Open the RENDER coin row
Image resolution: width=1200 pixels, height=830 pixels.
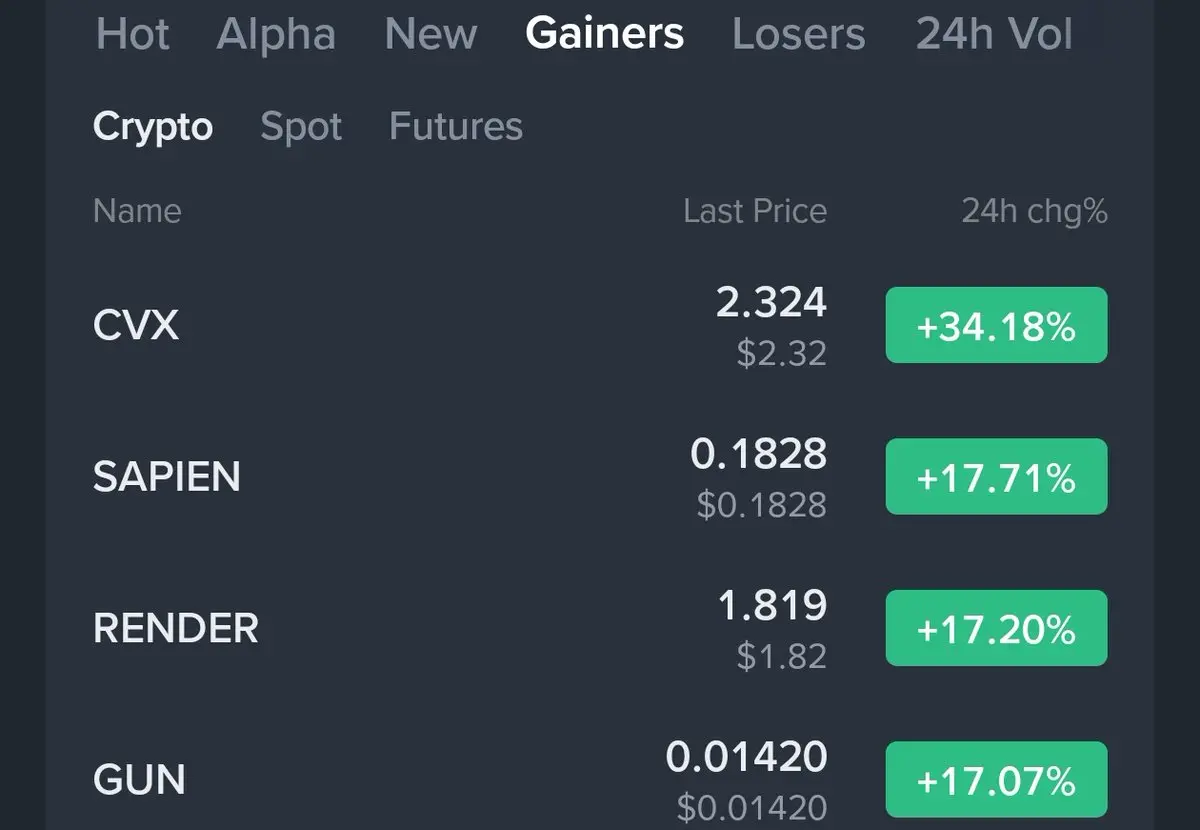pyautogui.click(x=600, y=628)
